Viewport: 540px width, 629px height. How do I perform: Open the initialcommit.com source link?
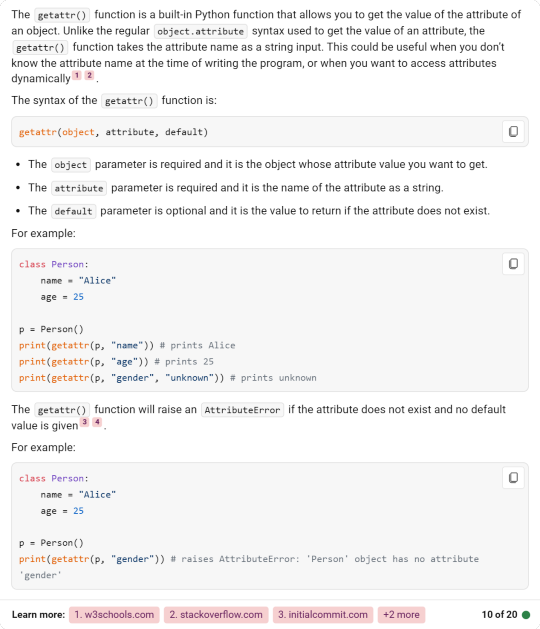coord(323,615)
